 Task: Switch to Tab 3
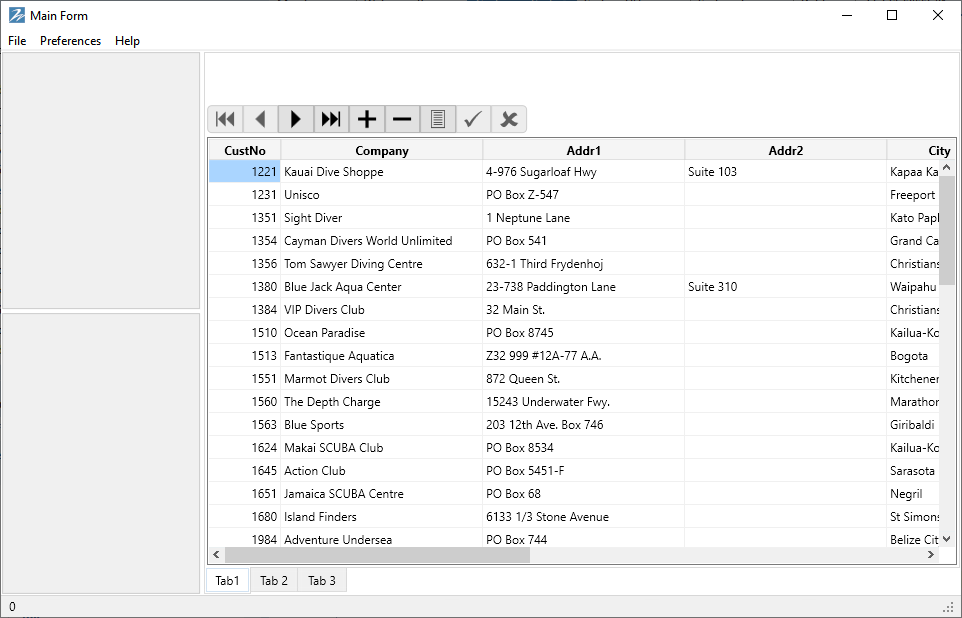[322, 581]
